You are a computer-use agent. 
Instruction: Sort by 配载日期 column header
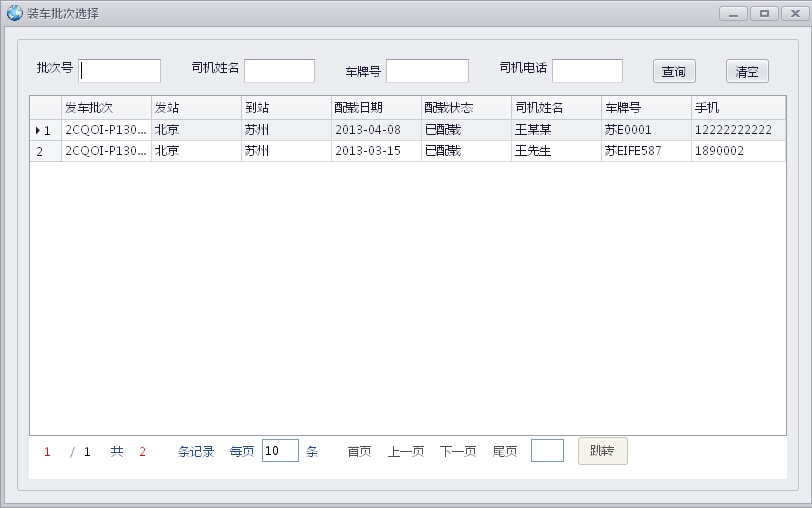(376, 108)
